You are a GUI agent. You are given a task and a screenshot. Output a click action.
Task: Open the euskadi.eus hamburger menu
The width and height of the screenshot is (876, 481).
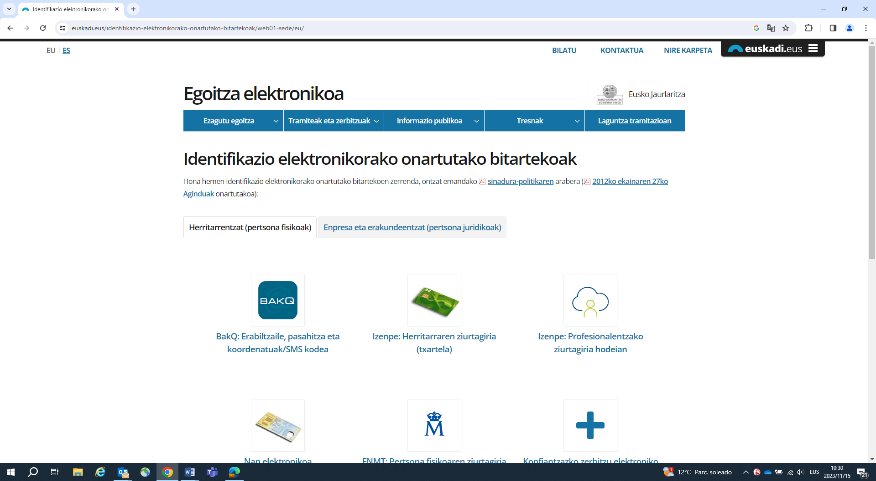(x=813, y=48)
